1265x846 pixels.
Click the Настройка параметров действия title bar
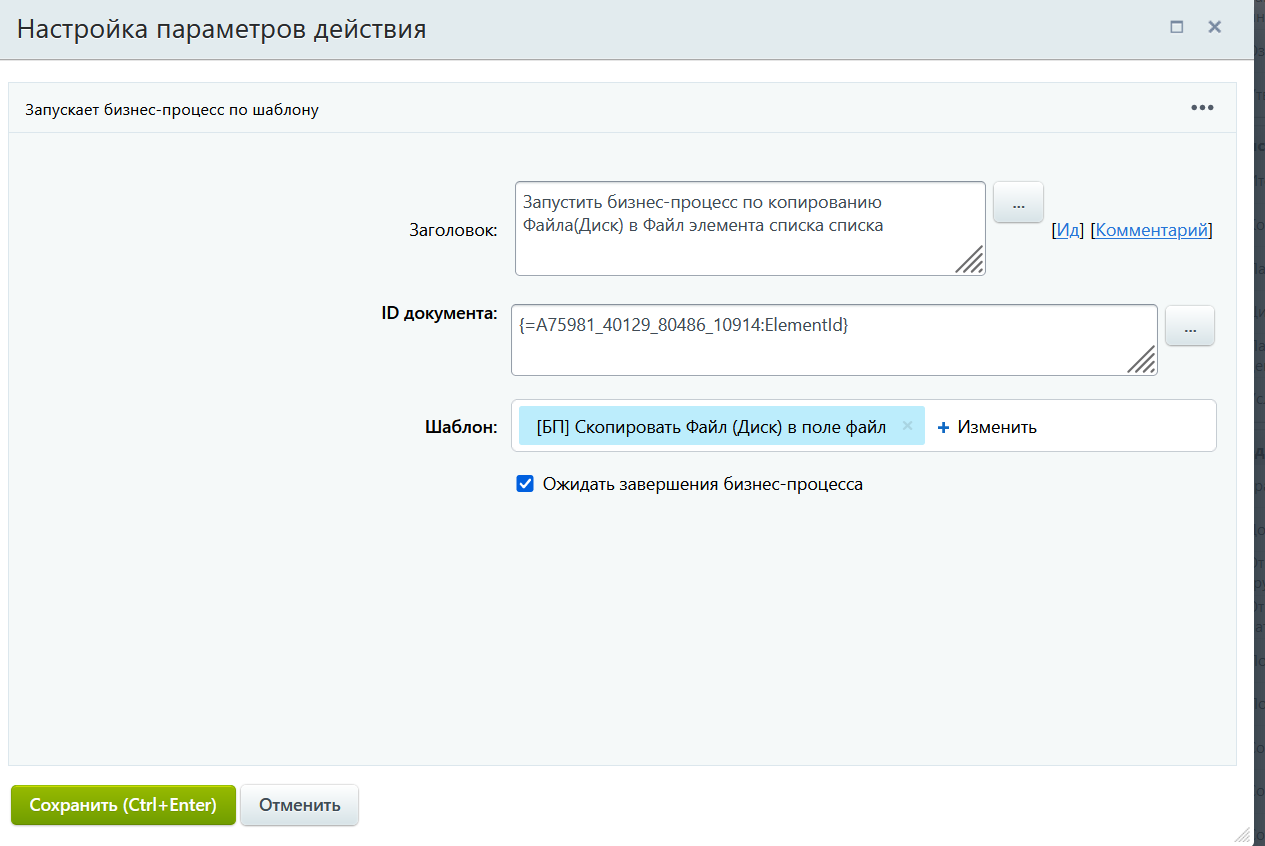click(x=600, y=28)
